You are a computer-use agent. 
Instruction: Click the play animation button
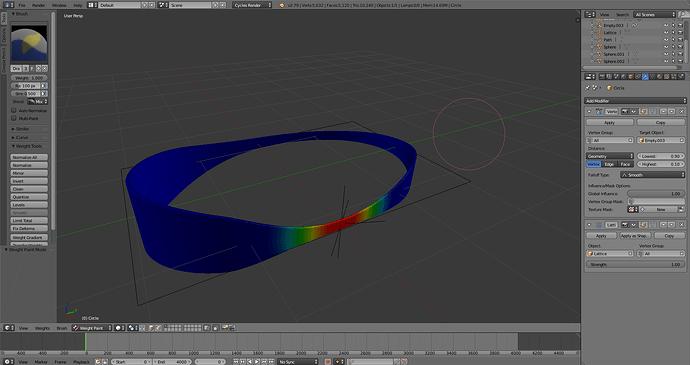[x=257, y=362]
